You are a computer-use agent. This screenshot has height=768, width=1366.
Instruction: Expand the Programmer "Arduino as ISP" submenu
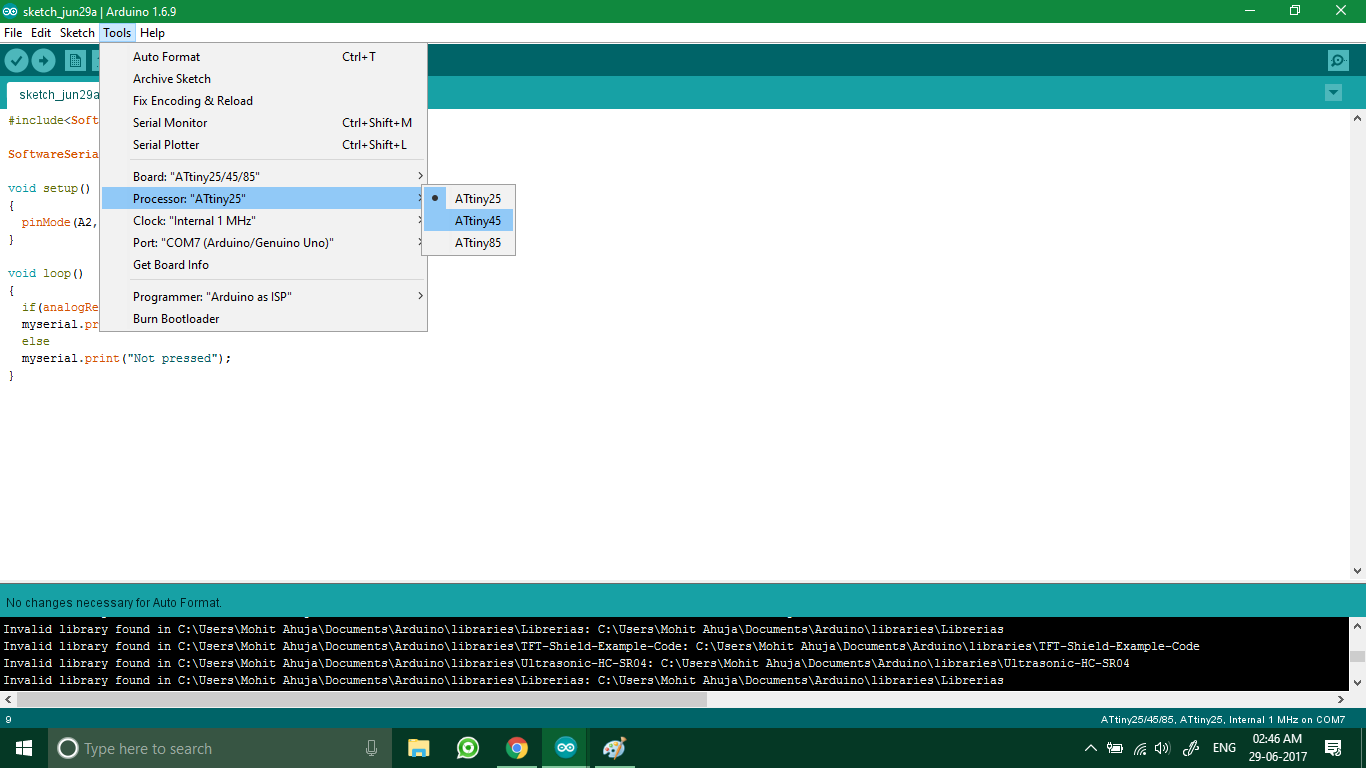[x=264, y=297]
